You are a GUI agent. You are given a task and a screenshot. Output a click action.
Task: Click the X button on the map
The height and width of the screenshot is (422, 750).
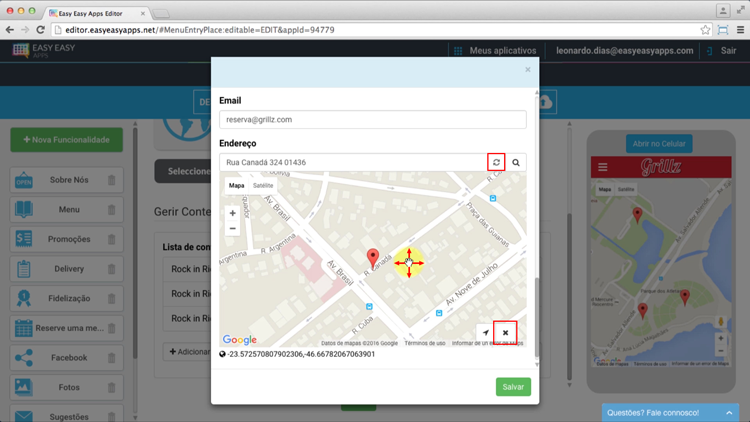pos(506,333)
